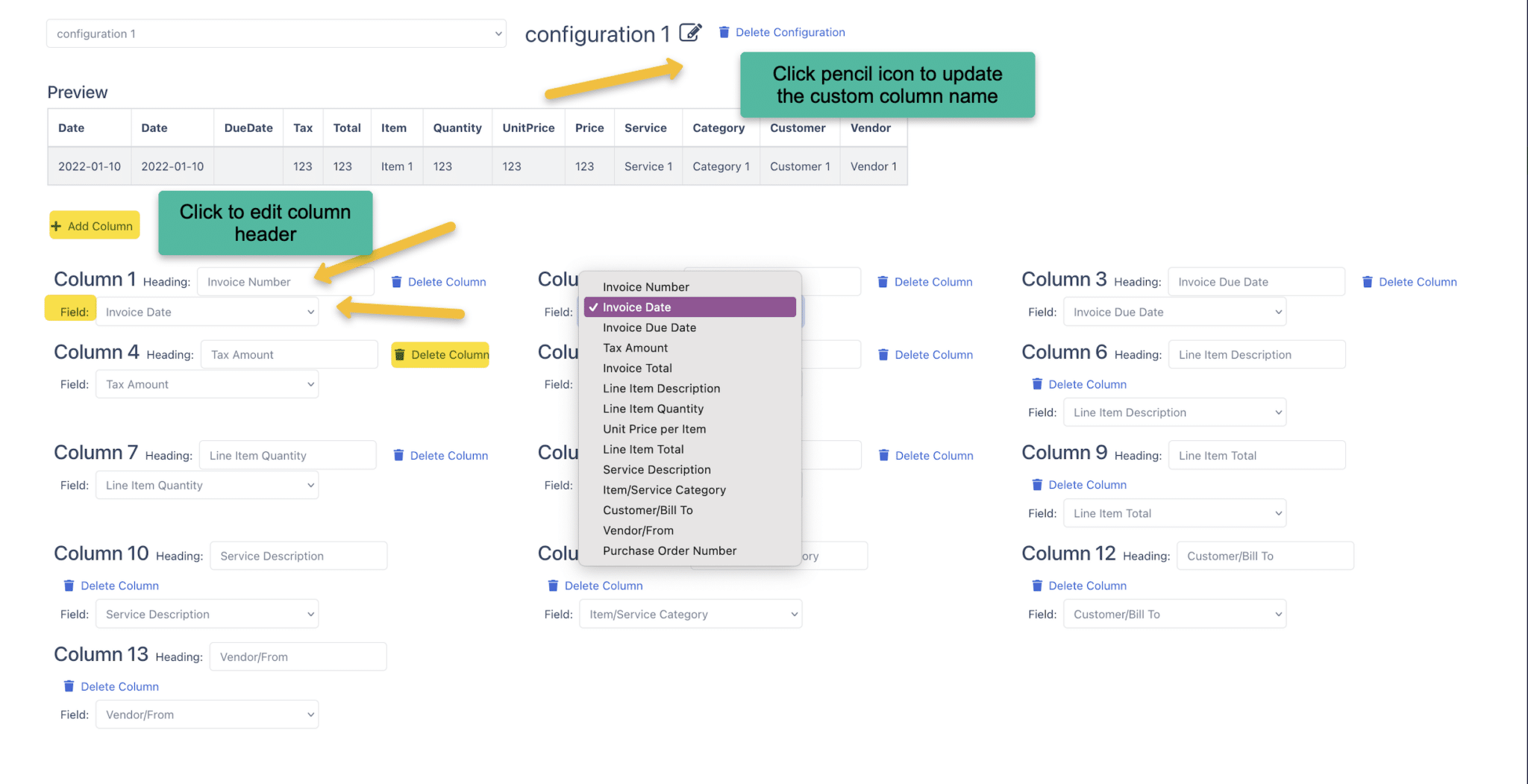Click trash icon for Delete Configuration
Image resolution: width=1528 pixels, height=784 pixels.
click(x=724, y=32)
